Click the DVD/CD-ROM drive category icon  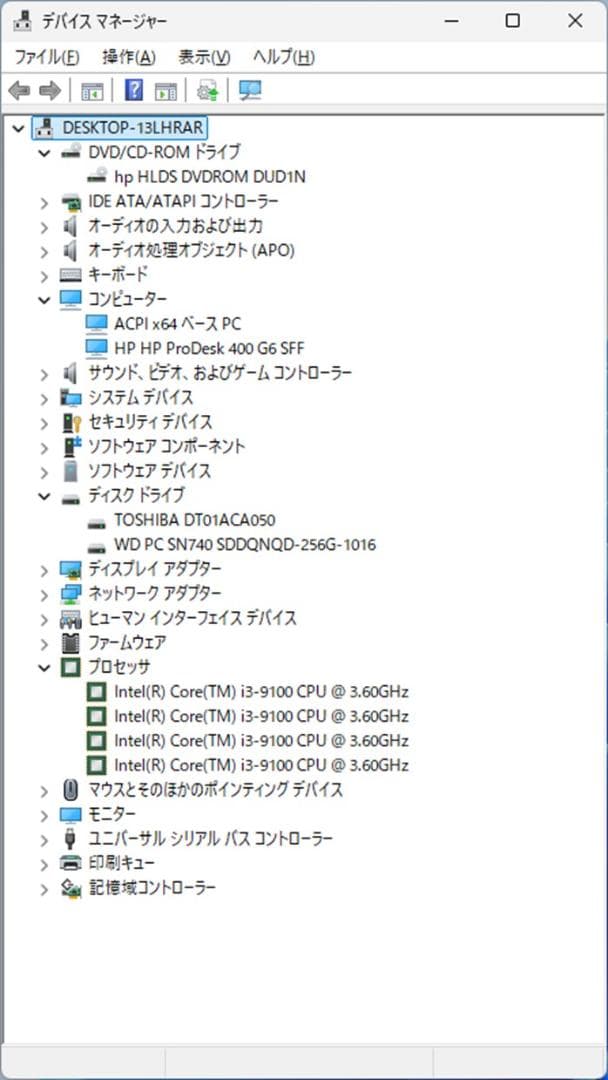(x=71, y=152)
